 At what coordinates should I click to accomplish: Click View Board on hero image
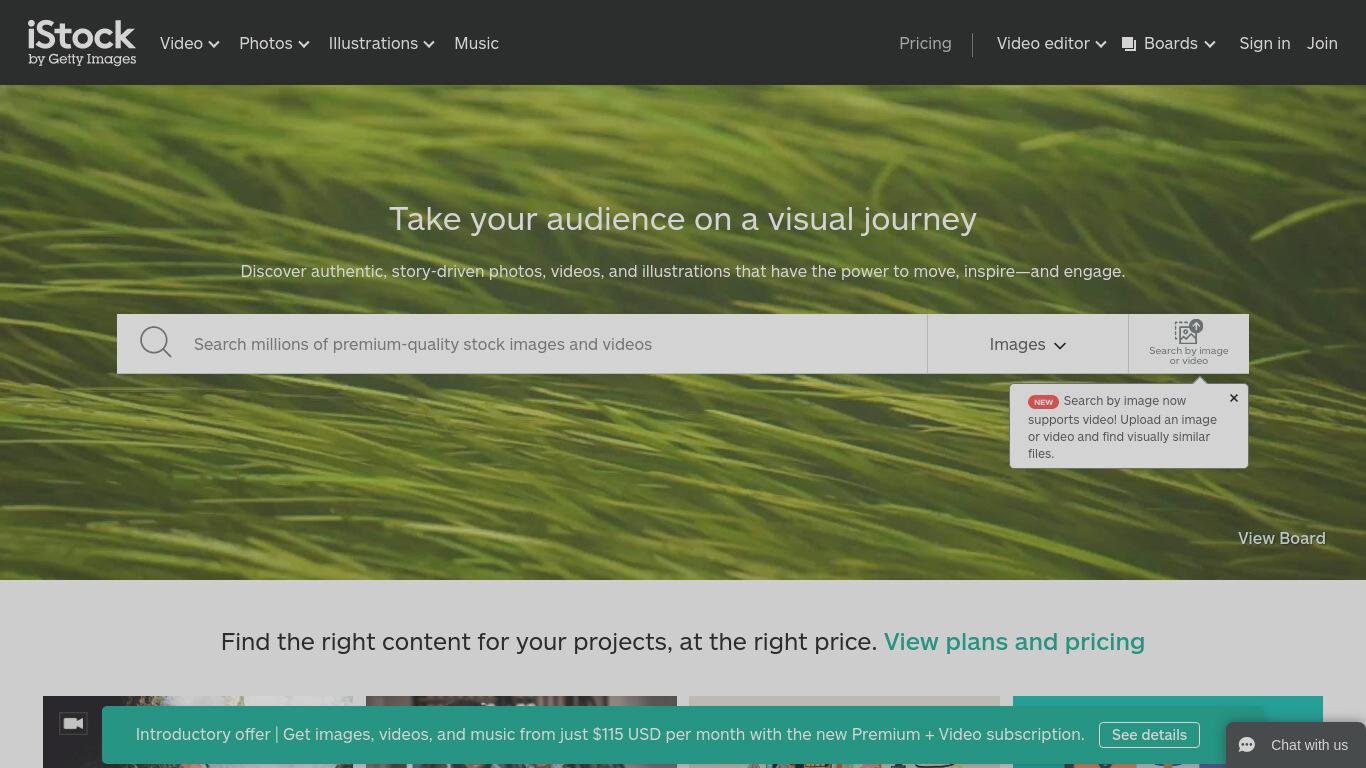(1282, 538)
